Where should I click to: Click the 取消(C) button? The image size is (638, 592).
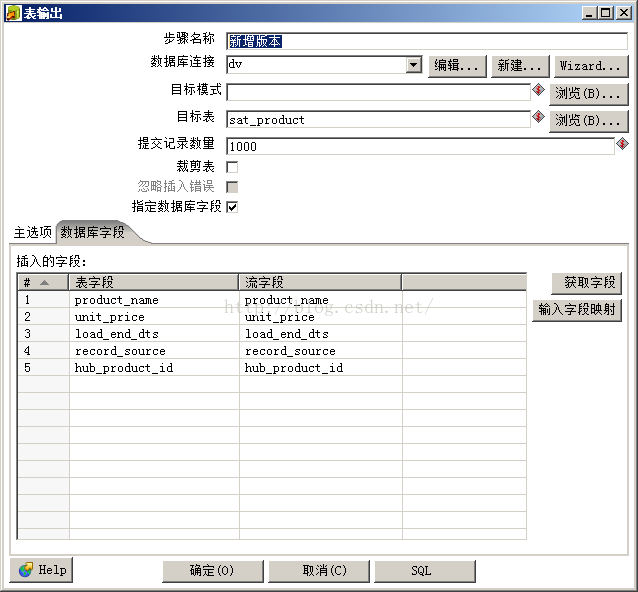click(x=319, y=570)
